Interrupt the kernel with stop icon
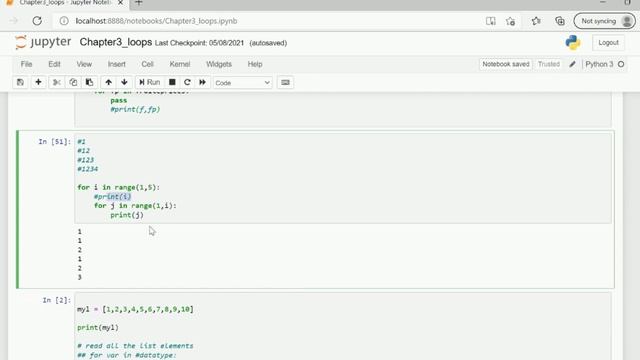640x360 pixels. (172, 82)
